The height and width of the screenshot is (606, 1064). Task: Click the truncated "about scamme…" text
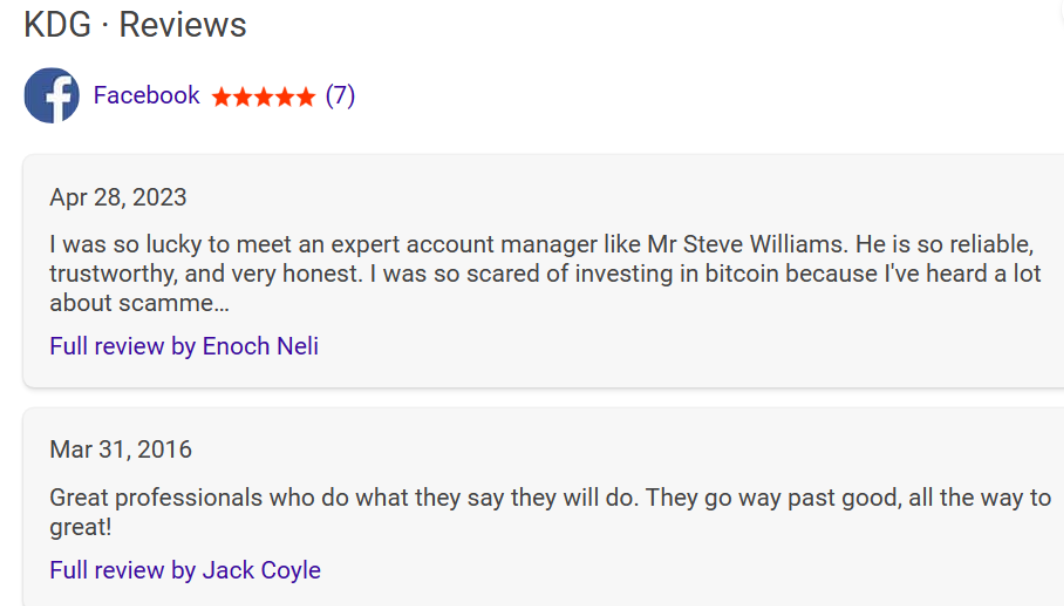point(140,303)
